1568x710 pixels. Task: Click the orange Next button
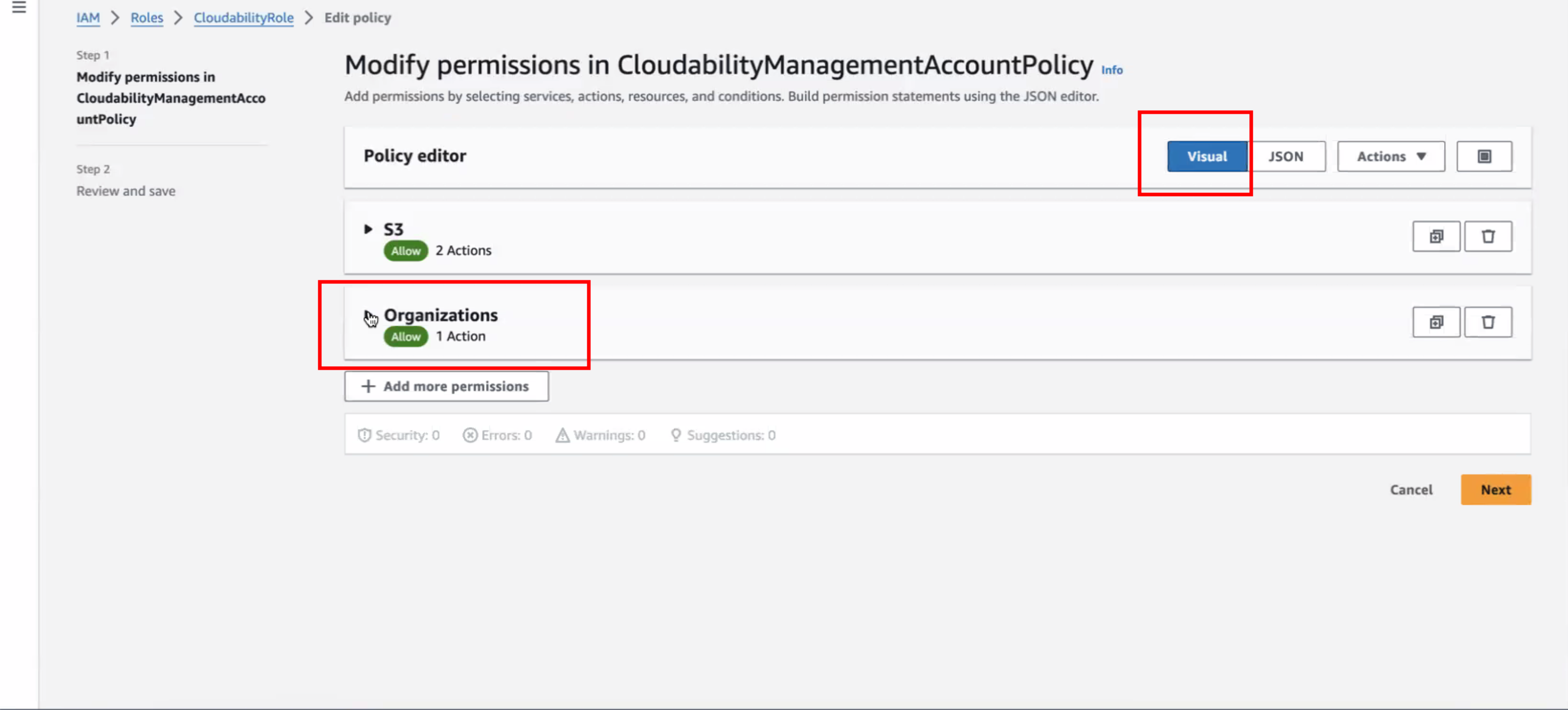(x=1495, y=490)
